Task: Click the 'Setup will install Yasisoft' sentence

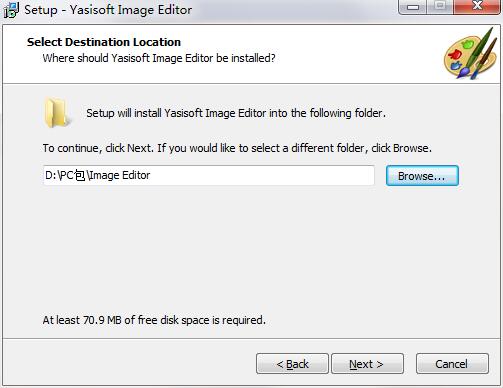Action: [236, 113]
